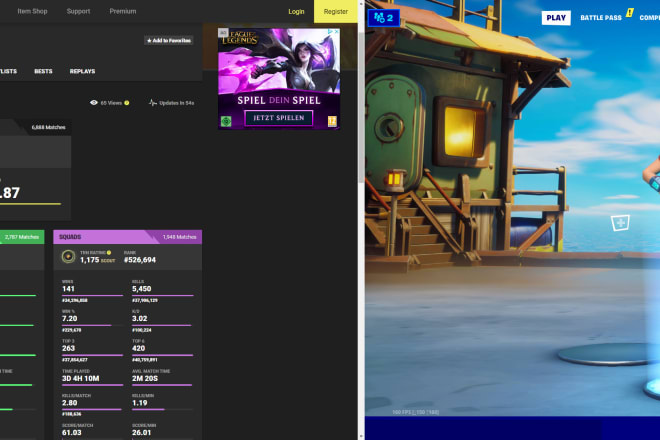
Task: Go to the Premium page
Action: point(123,11)
